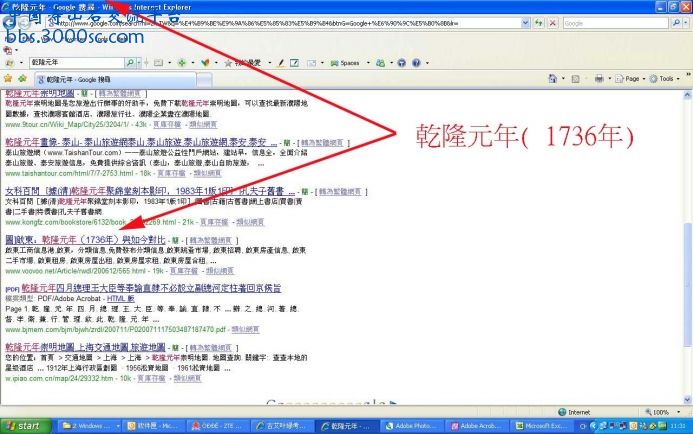693x434 pixels.
Task: Open the 乾隆元年崇明地圖 上海交通地圖 result link
Action: (x=85, y=347)
